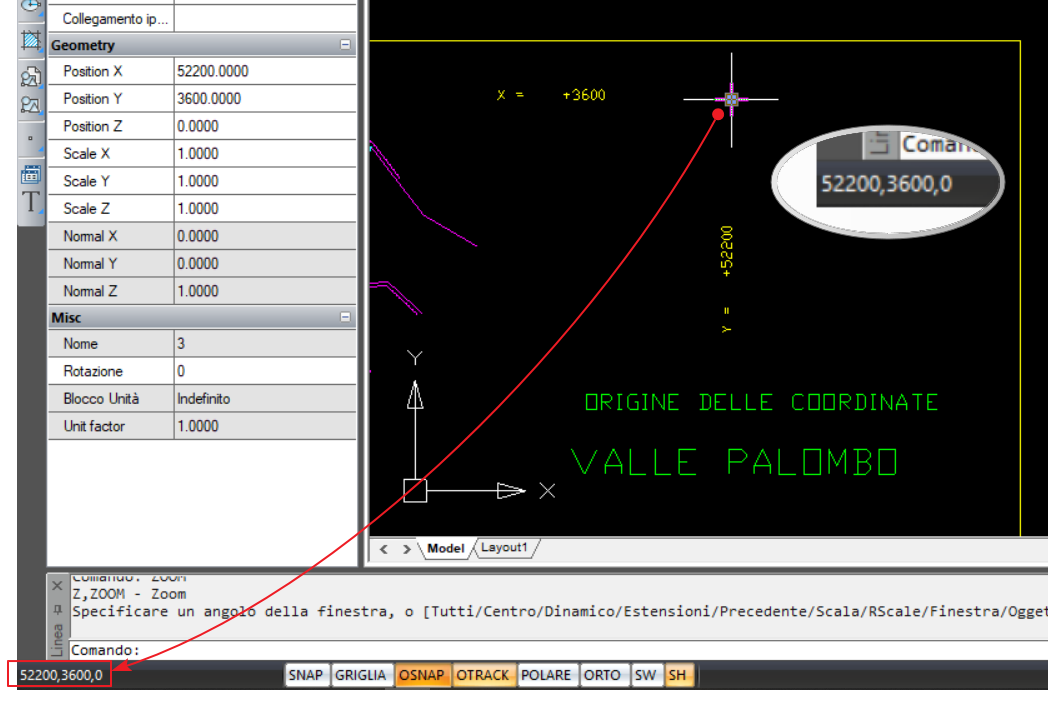Enable GRIGLIA grid display
1048x702 pixels.
(360, 675)
